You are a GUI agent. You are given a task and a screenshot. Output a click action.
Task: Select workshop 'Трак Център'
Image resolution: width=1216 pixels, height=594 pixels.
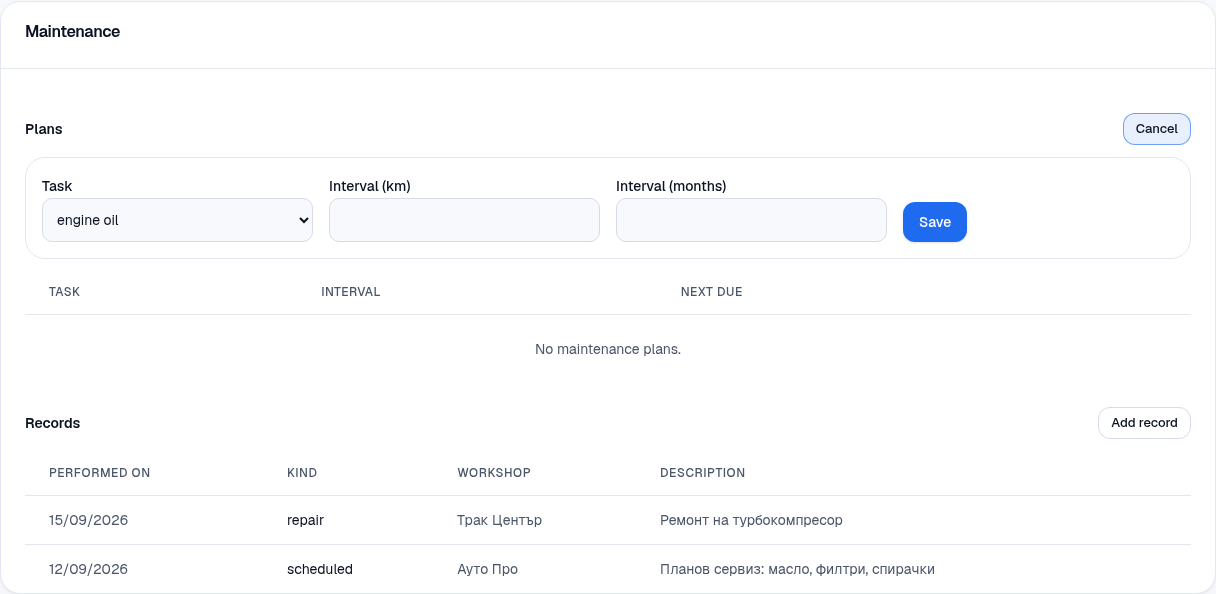500,520
